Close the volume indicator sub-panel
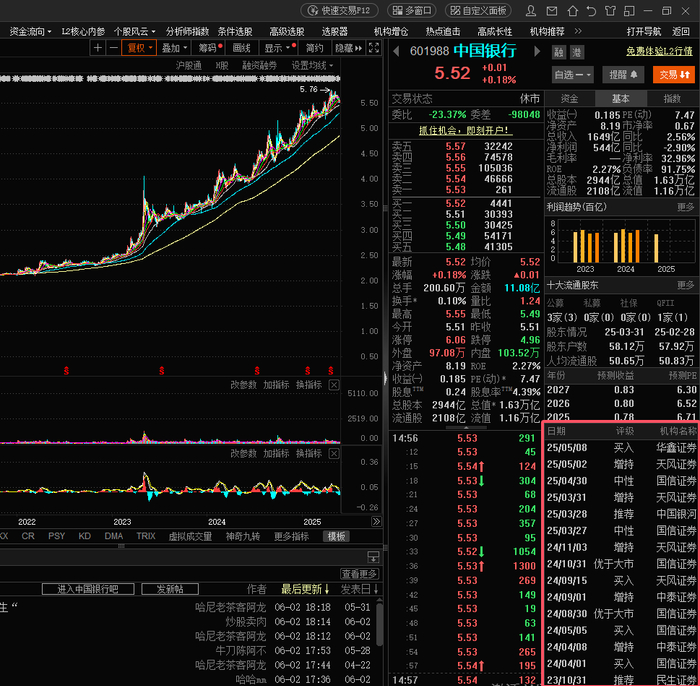 [x=334, y=385]
